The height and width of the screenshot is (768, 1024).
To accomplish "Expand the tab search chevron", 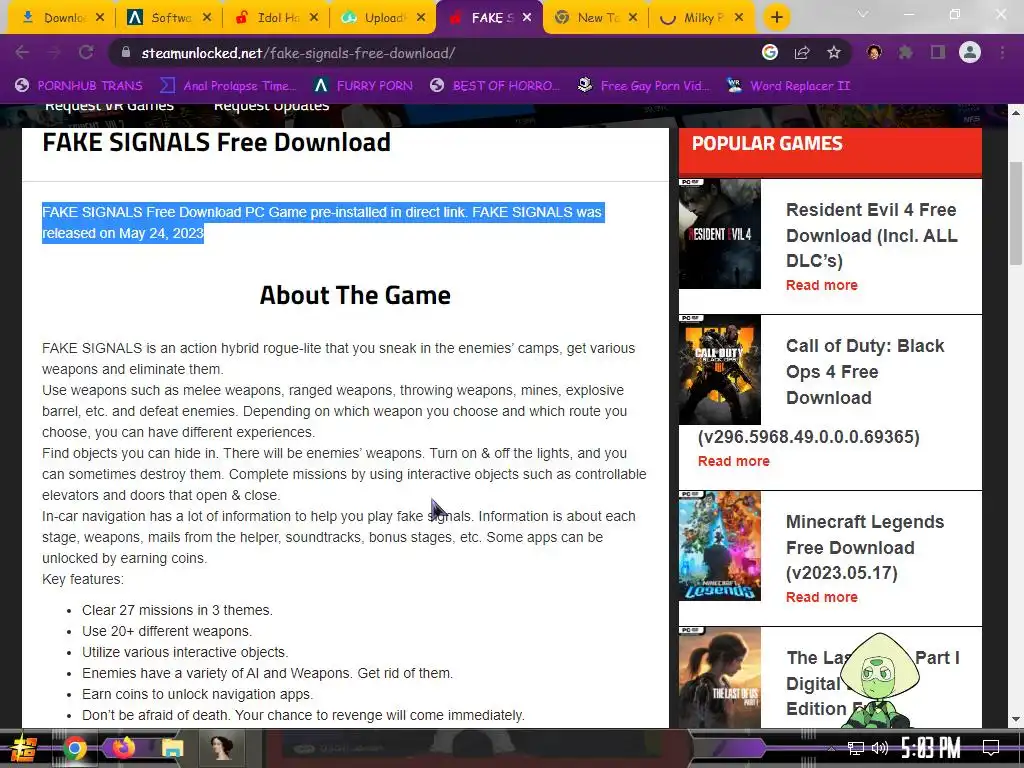I will (863, 14).
